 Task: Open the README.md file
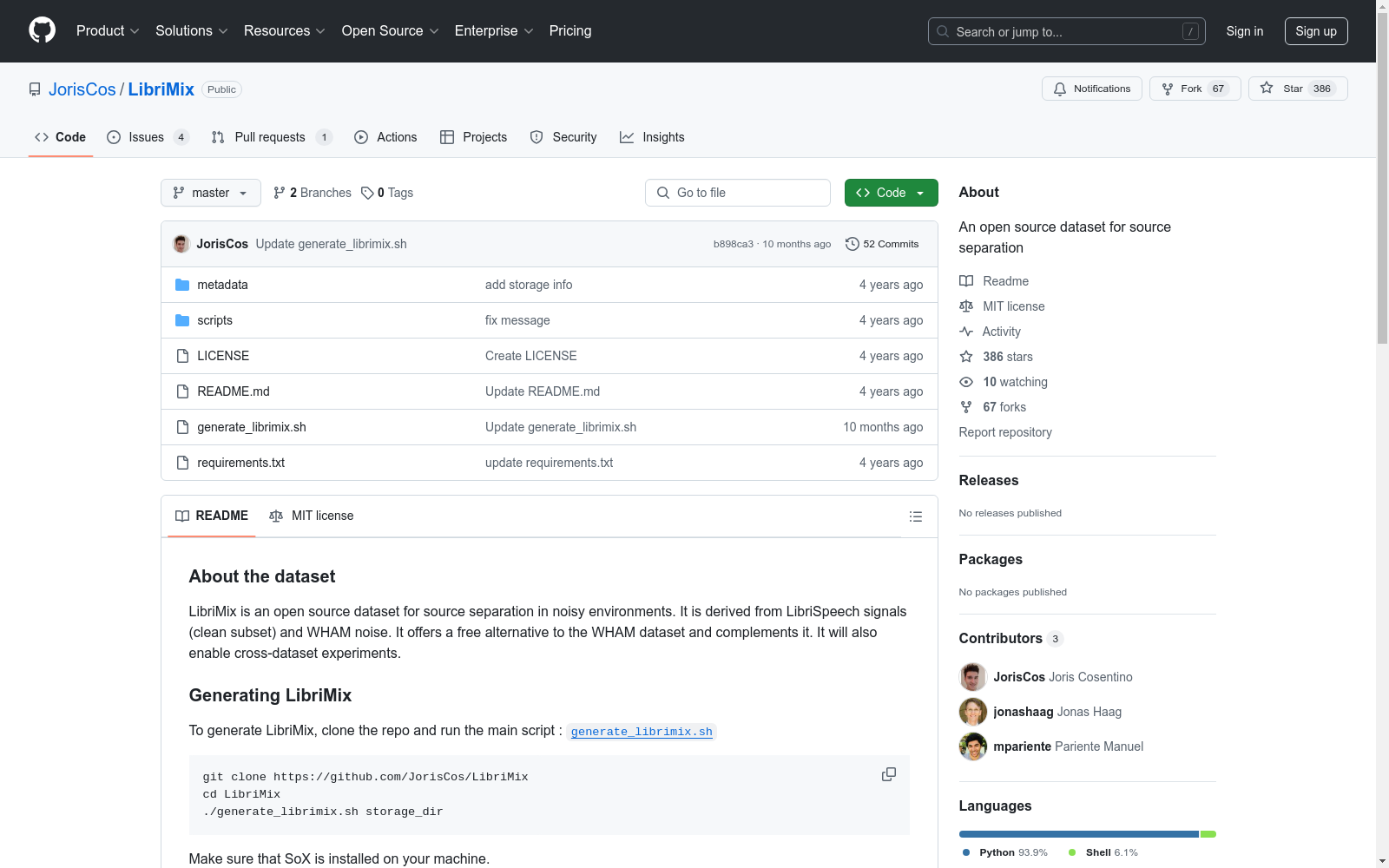[234, 391]
